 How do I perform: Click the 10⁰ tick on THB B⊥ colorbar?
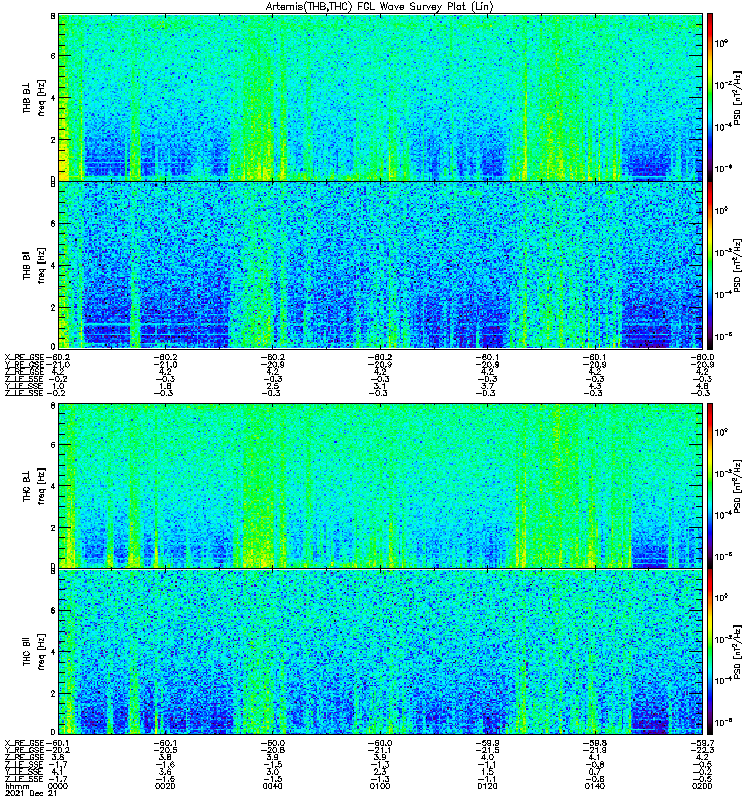tap(721, 43)
